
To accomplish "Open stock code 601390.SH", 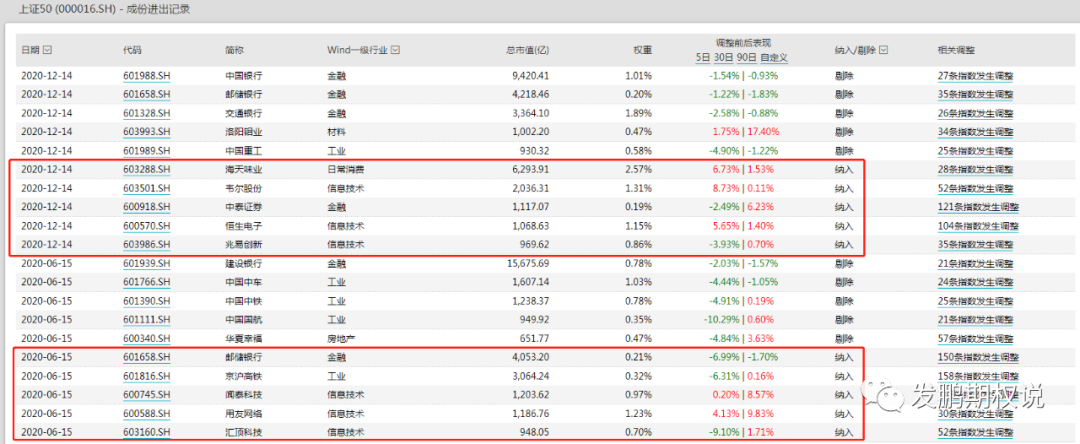I will [x=146, y=301].
